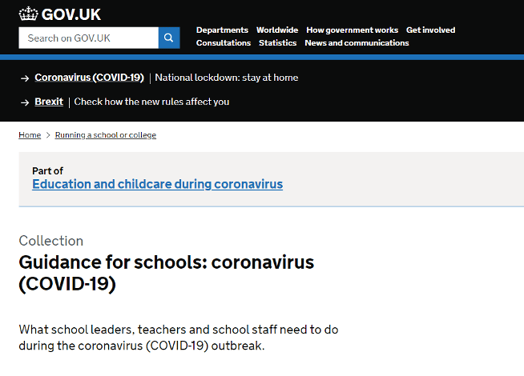Viewport: 524px width, 376px height.
Task: Open the Departments menu item
Action: click(222, 30)
